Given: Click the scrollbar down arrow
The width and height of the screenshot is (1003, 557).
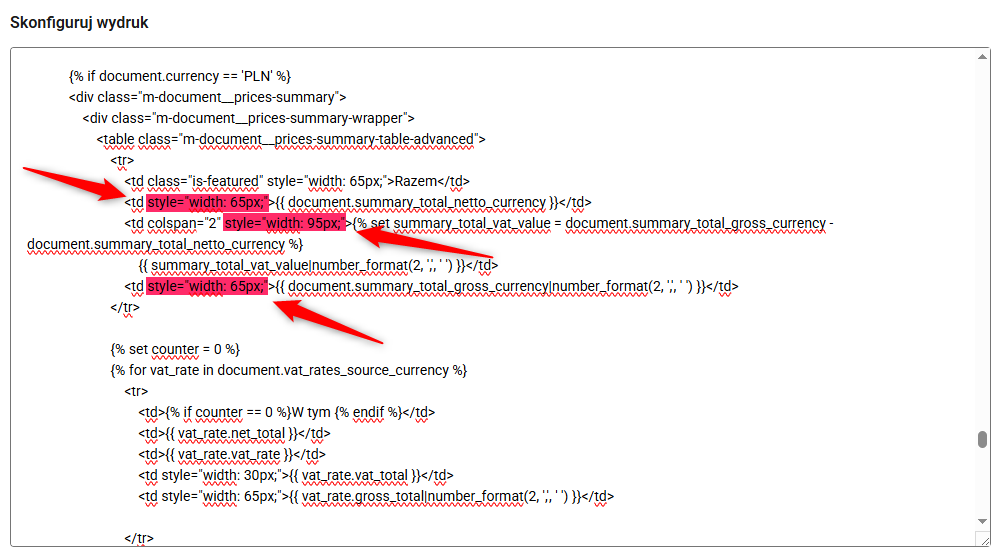Looking at the screenshot, I should [983, 522].
